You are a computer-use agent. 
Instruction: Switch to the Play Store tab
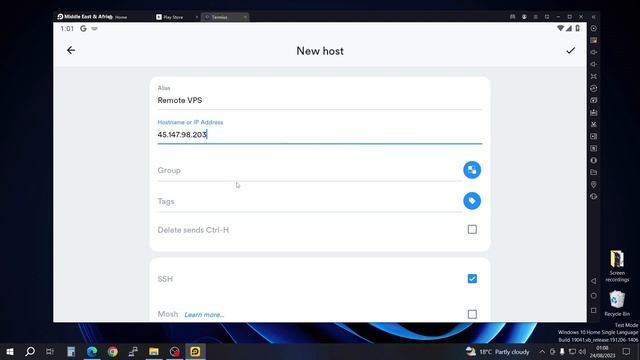click(x=173, y=17)
